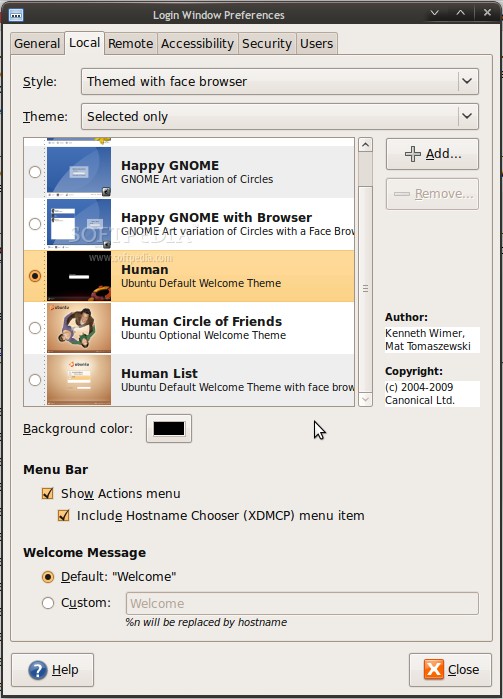Click the Remove... theme button
This screenshot has height=699, width=503.
(432, 194)
